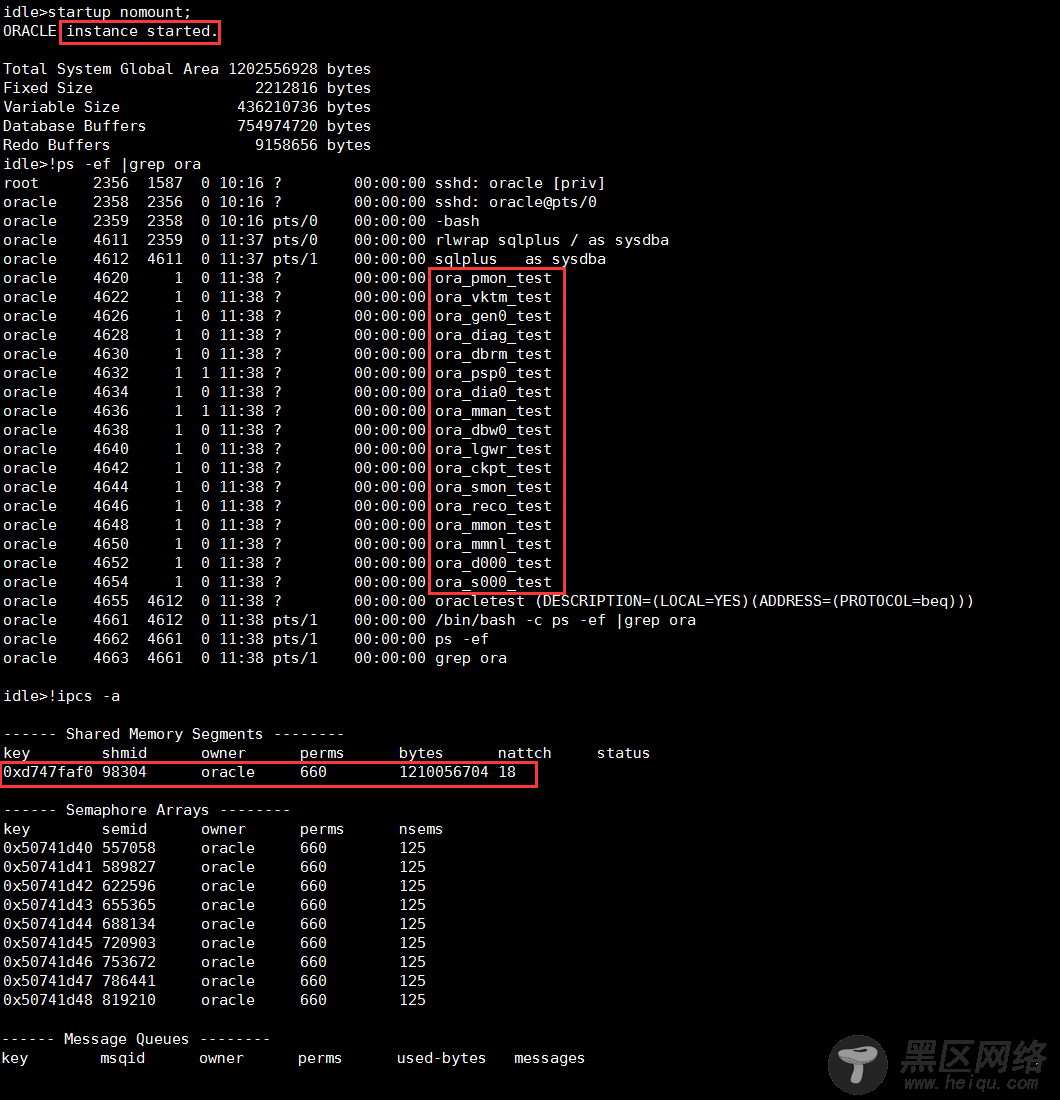Click the ora_dia0_test process name
1060x1100 pixels.
tap(493, 391)
